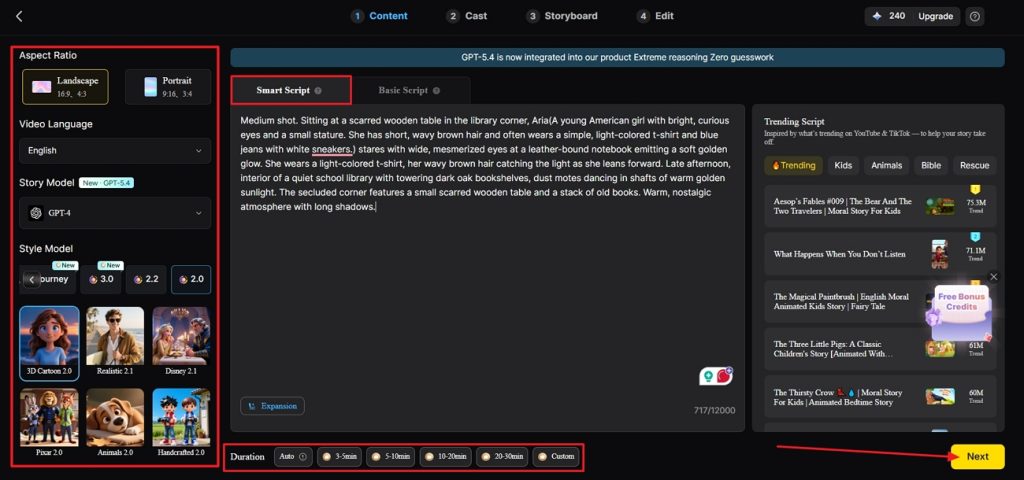The width and height of the screenshot is (1024, 480).
Task: Open the Video Language English dropdown
Action: (x=115, y=151)
